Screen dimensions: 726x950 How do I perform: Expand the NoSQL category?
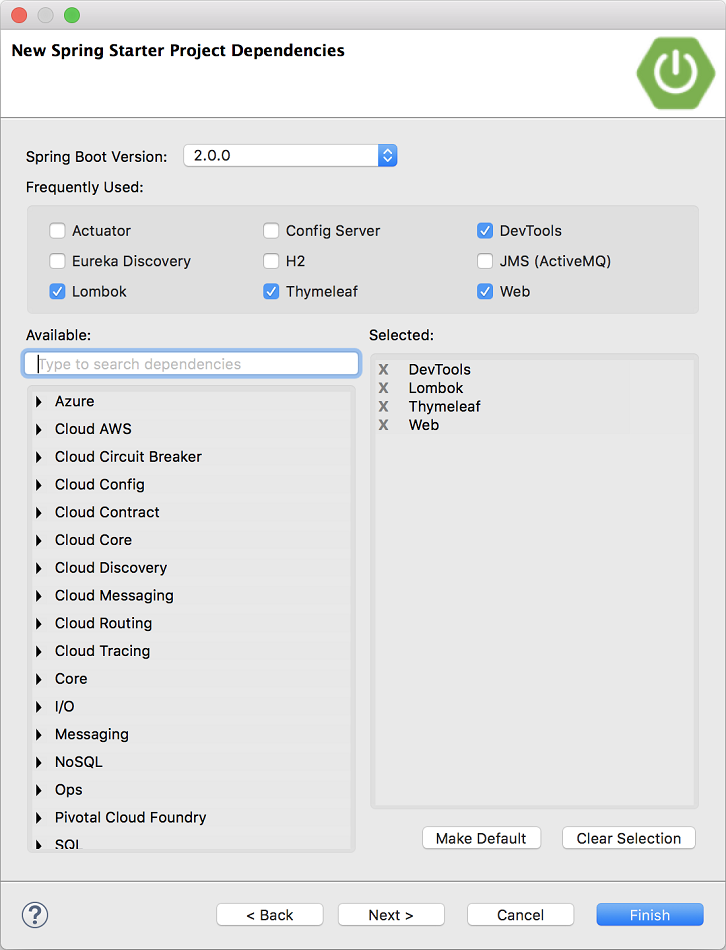[39, 761]
